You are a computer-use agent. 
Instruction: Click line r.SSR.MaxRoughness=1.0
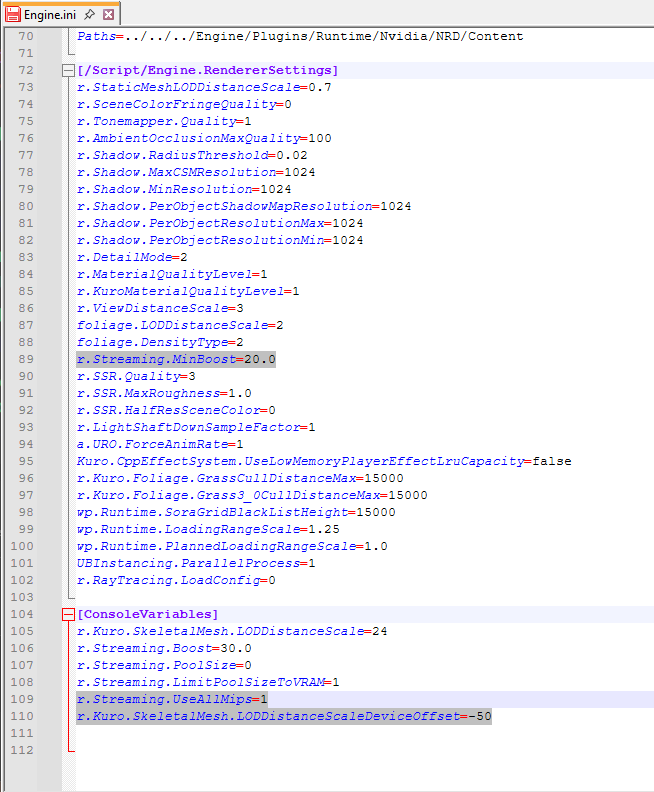(164, 393)
